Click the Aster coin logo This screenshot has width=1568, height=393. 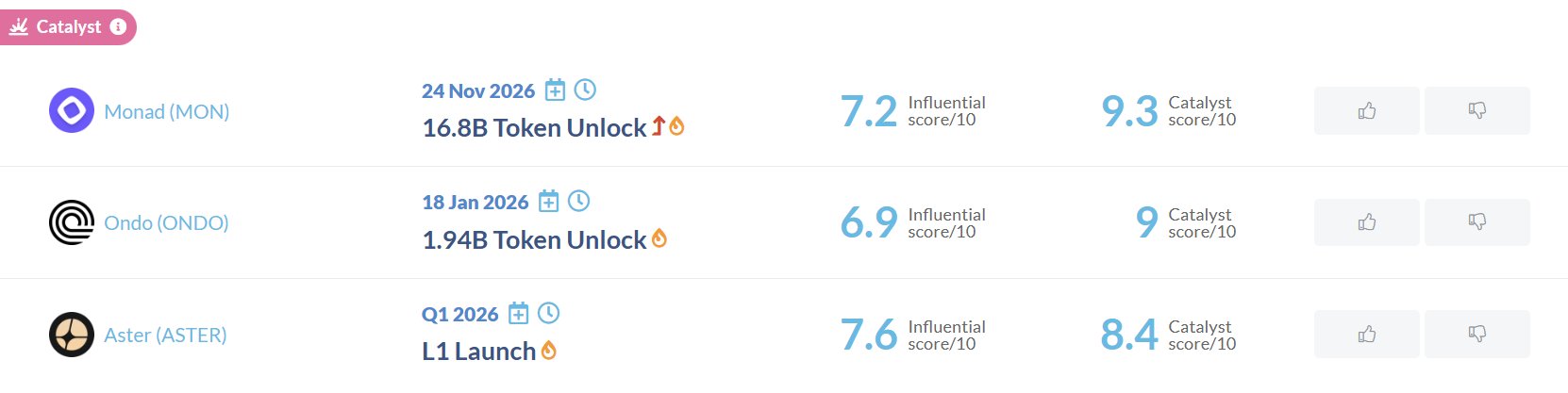pyautogui.click(x=72, y=335)
